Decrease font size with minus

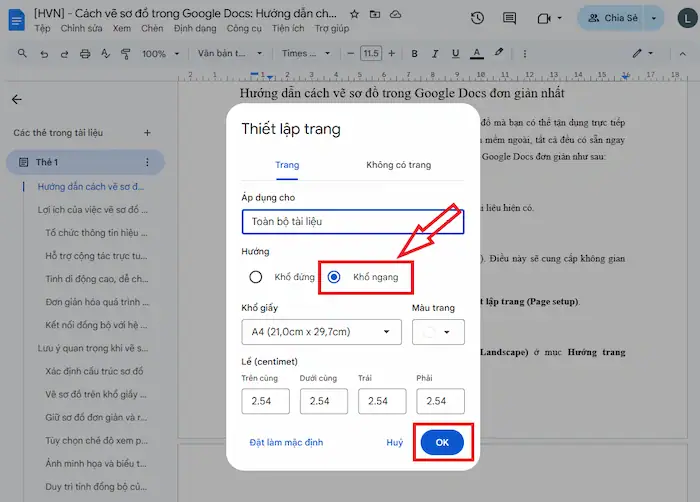point(350,54)
